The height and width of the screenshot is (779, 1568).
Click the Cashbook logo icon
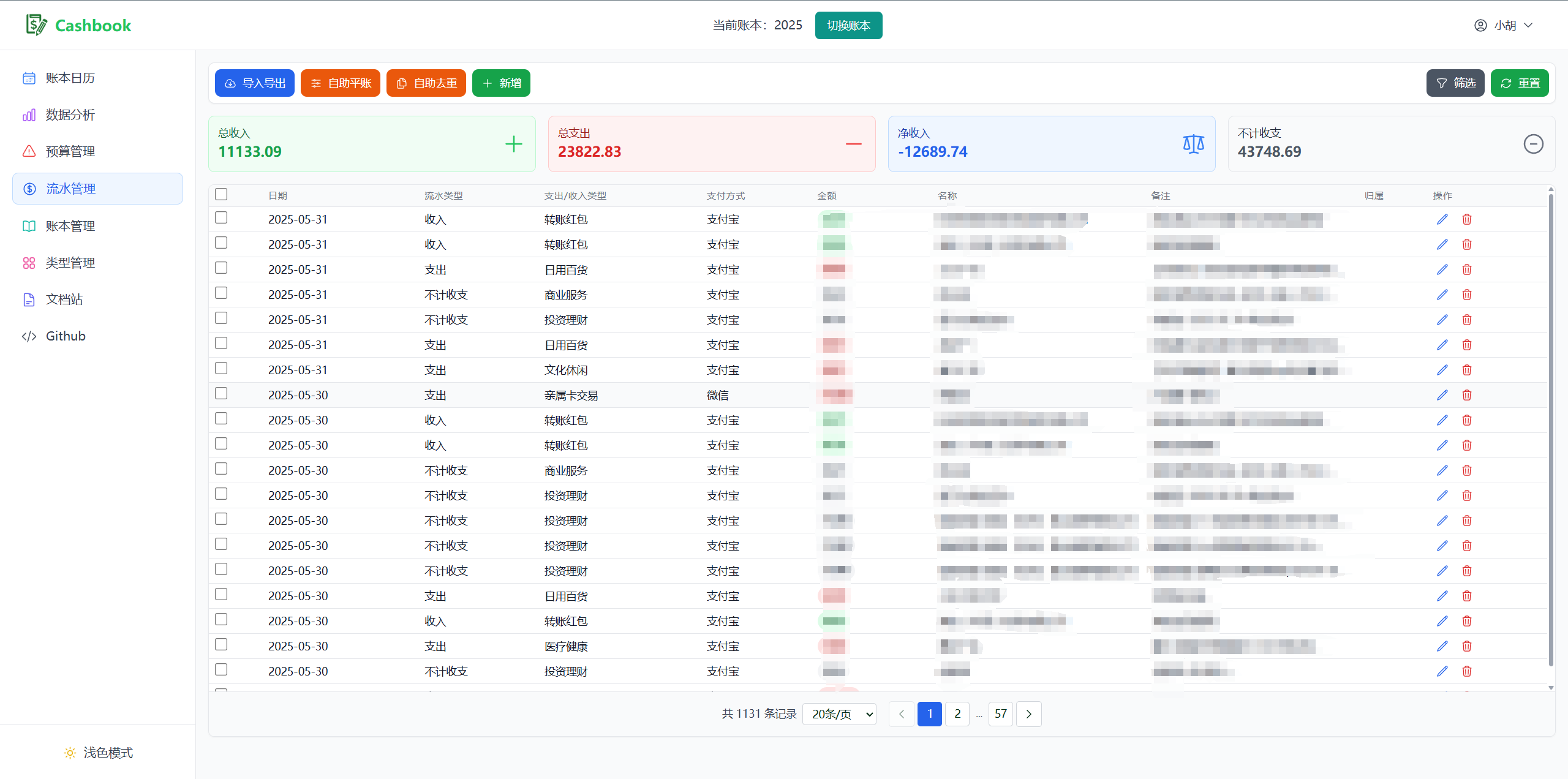pos(36,25)
